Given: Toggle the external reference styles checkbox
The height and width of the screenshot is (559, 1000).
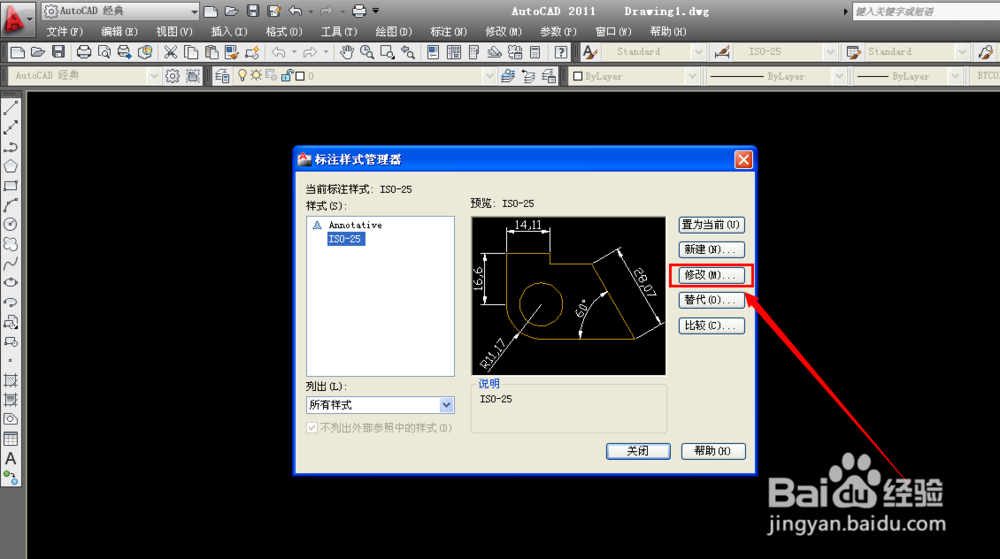Looking at the screenshot, I should [x=312, y=428].
